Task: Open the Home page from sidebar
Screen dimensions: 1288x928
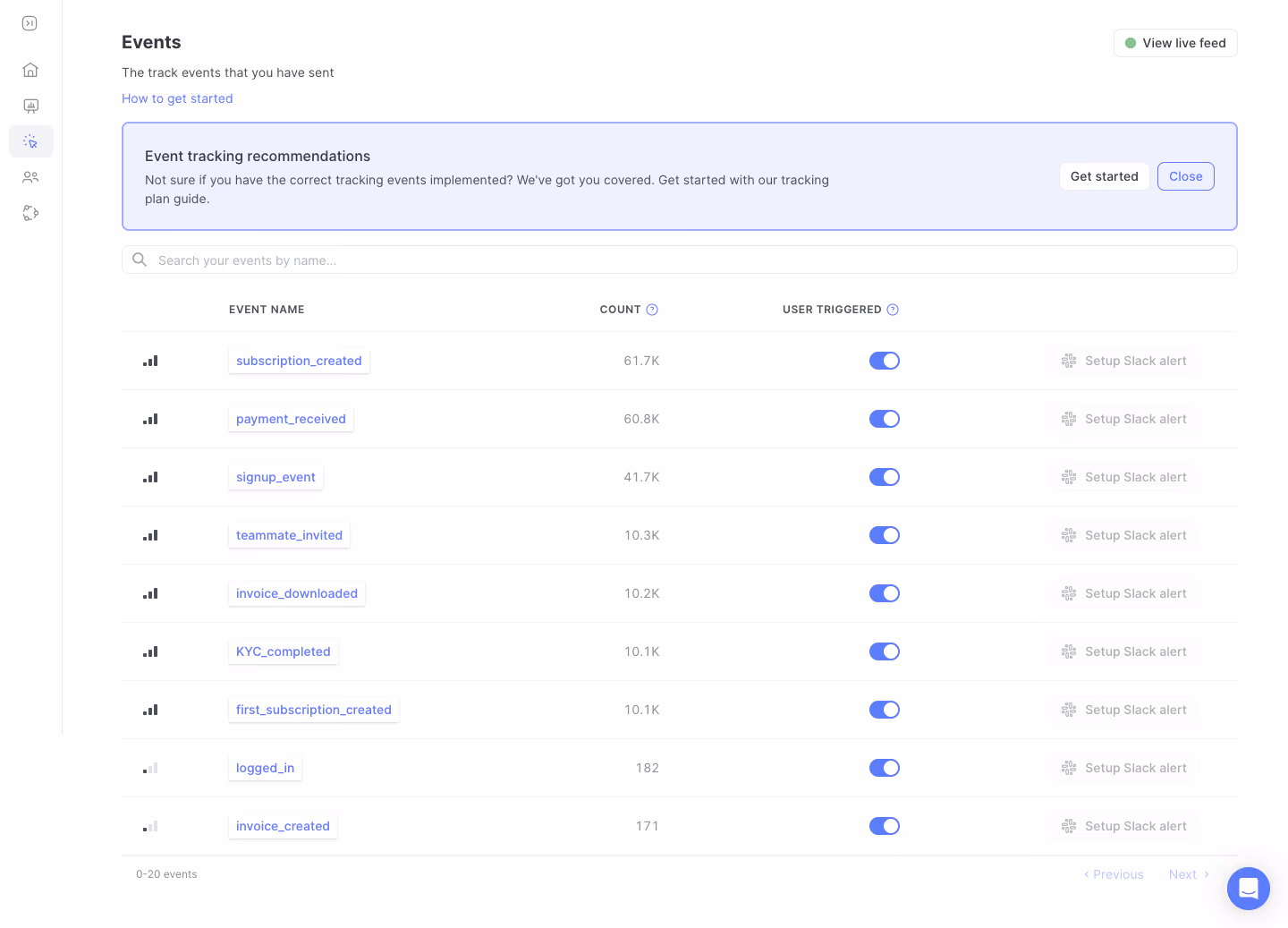Action: pyautogui.click(x=30, y=70)
